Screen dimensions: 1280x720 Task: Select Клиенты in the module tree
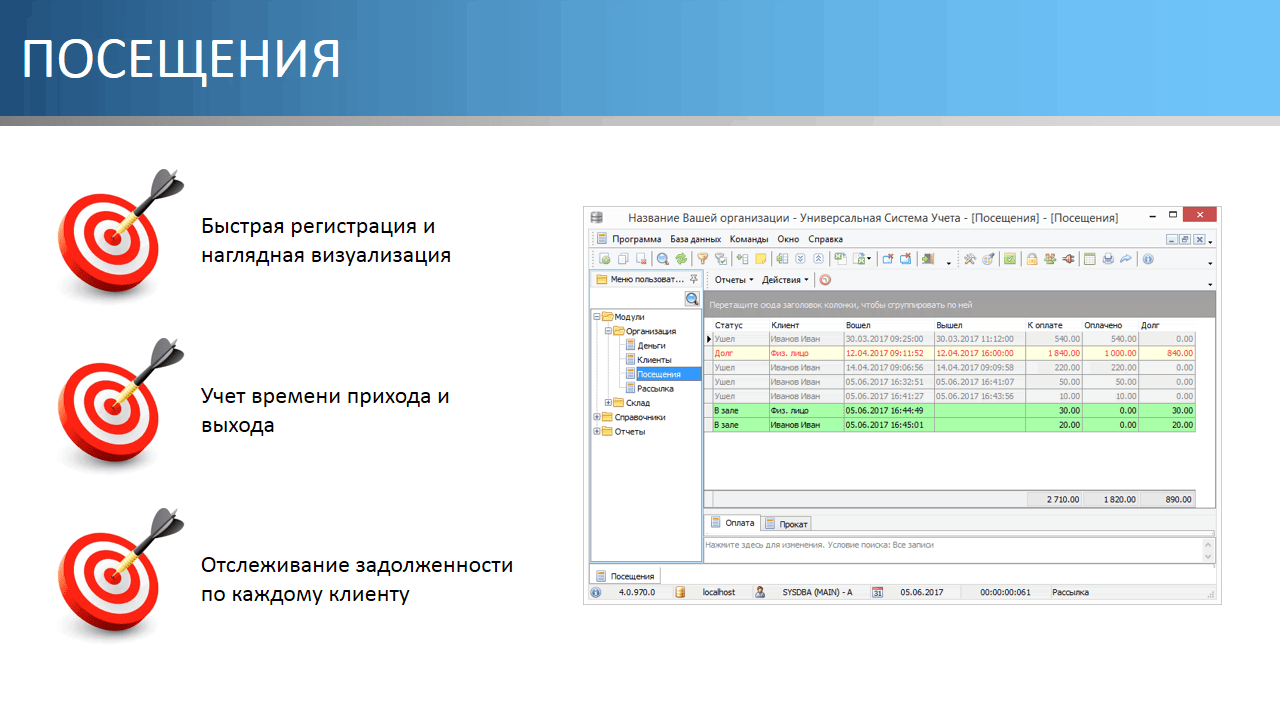[654, 360]
